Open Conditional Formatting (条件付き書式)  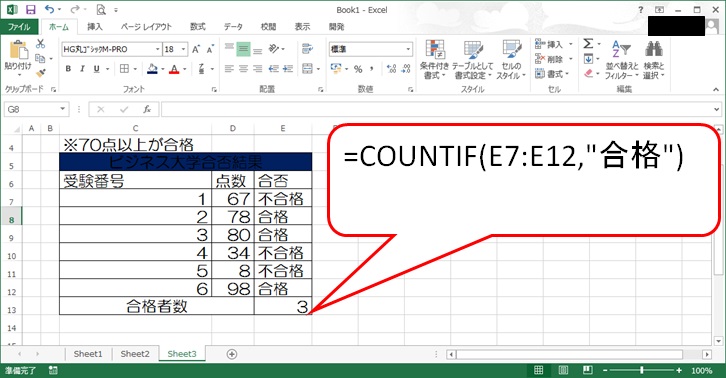[434, 59]
